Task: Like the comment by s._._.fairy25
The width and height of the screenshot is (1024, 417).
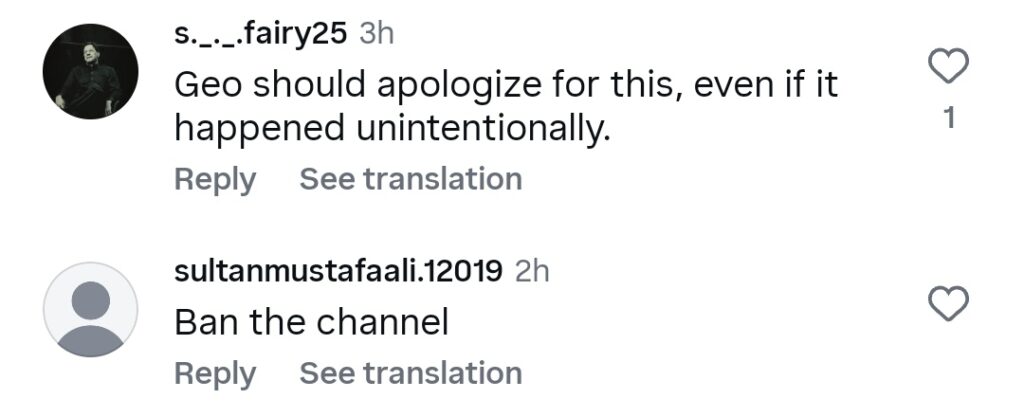Action: click(948, 67)
